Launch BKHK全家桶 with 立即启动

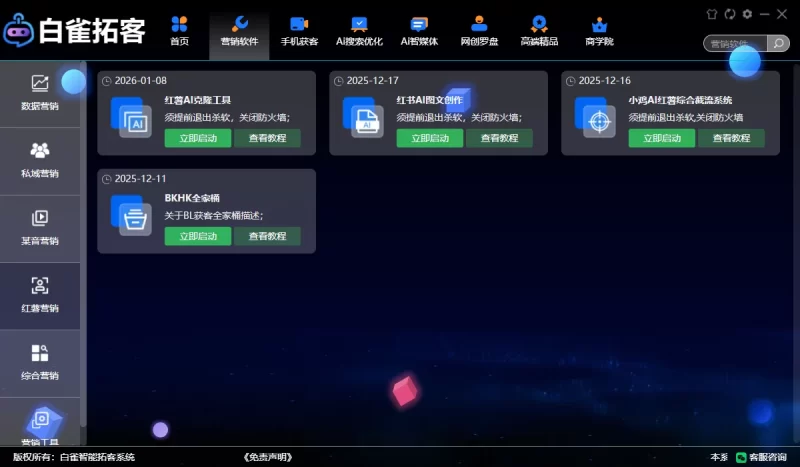coord(198,236)
